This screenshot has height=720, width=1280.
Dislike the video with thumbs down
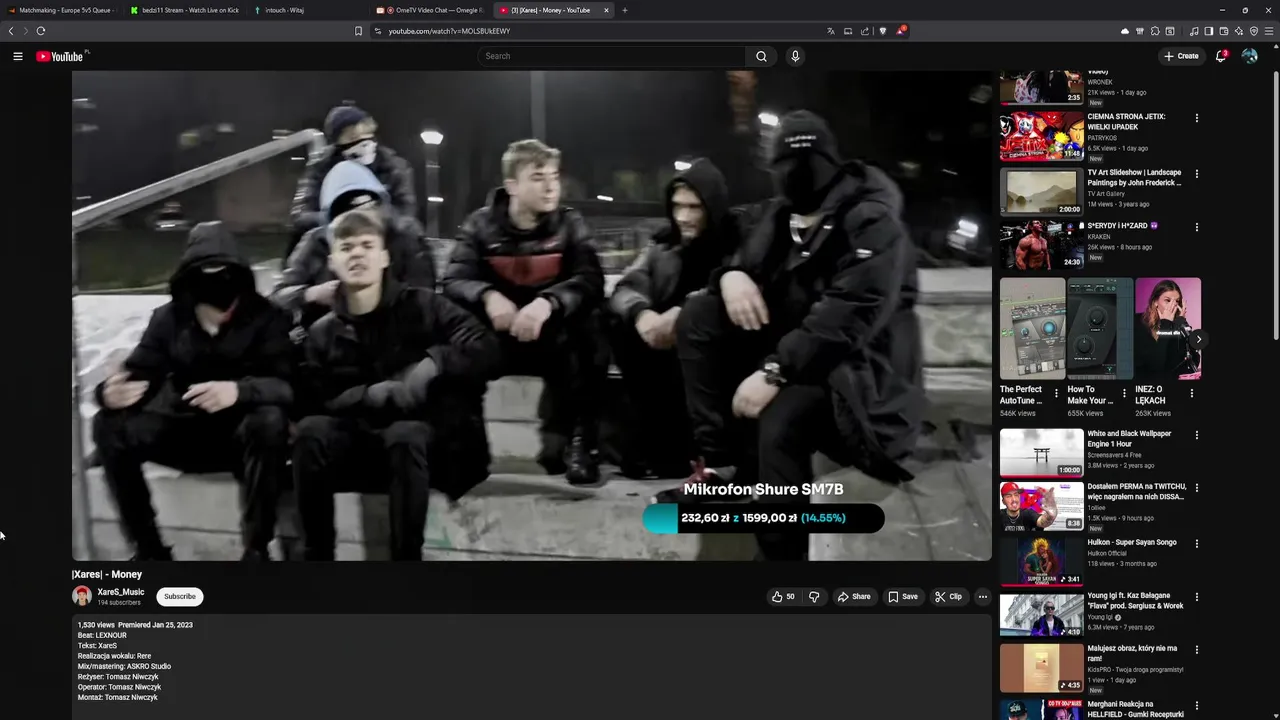pos(814,597)
